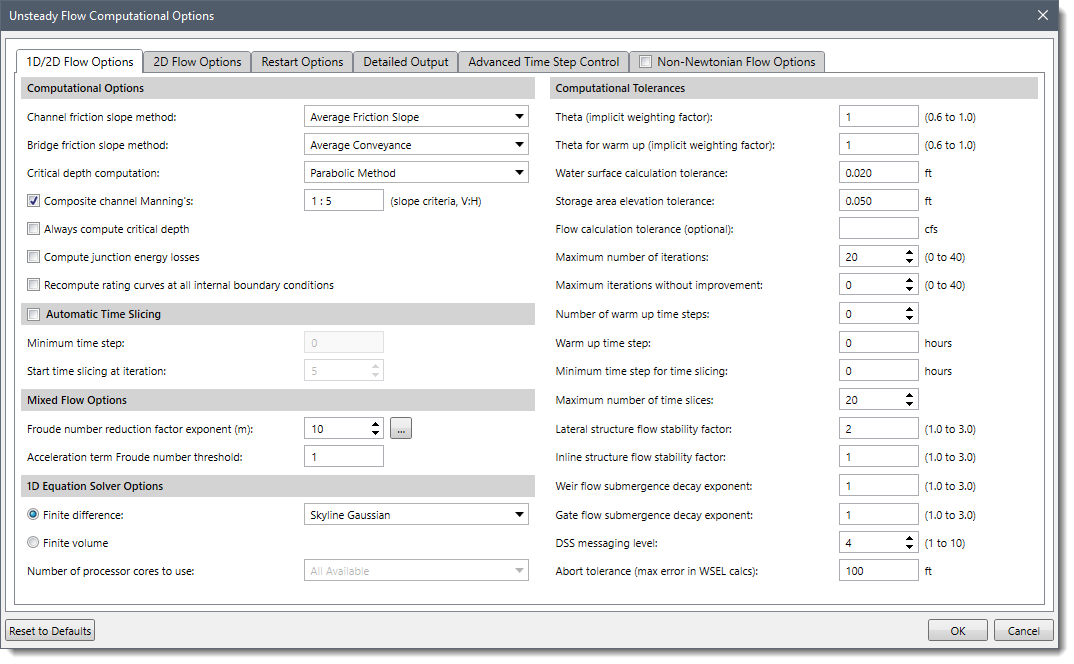
Task: Click the Flow calculation tolerance input field
Action: [878, 229]
